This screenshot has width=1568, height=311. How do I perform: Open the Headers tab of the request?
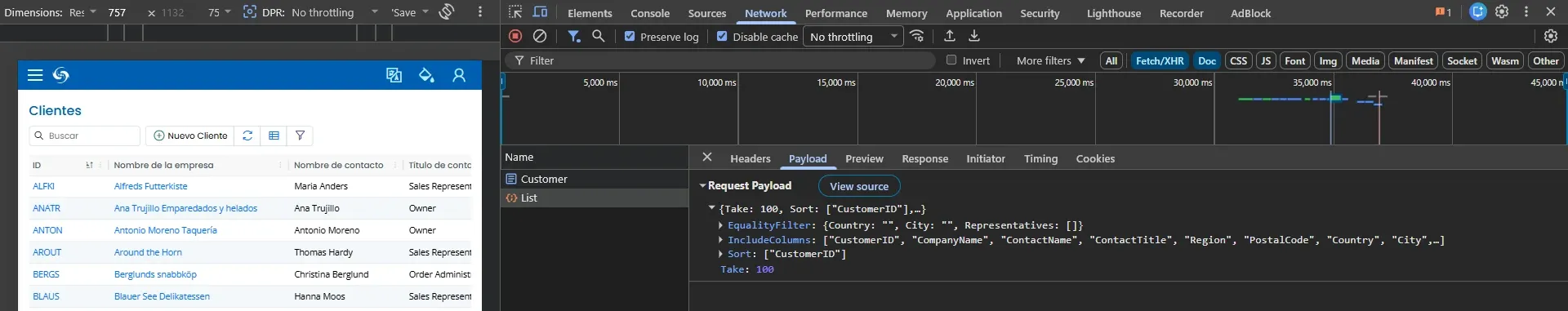pyautogui.click(x=751, y=158)
